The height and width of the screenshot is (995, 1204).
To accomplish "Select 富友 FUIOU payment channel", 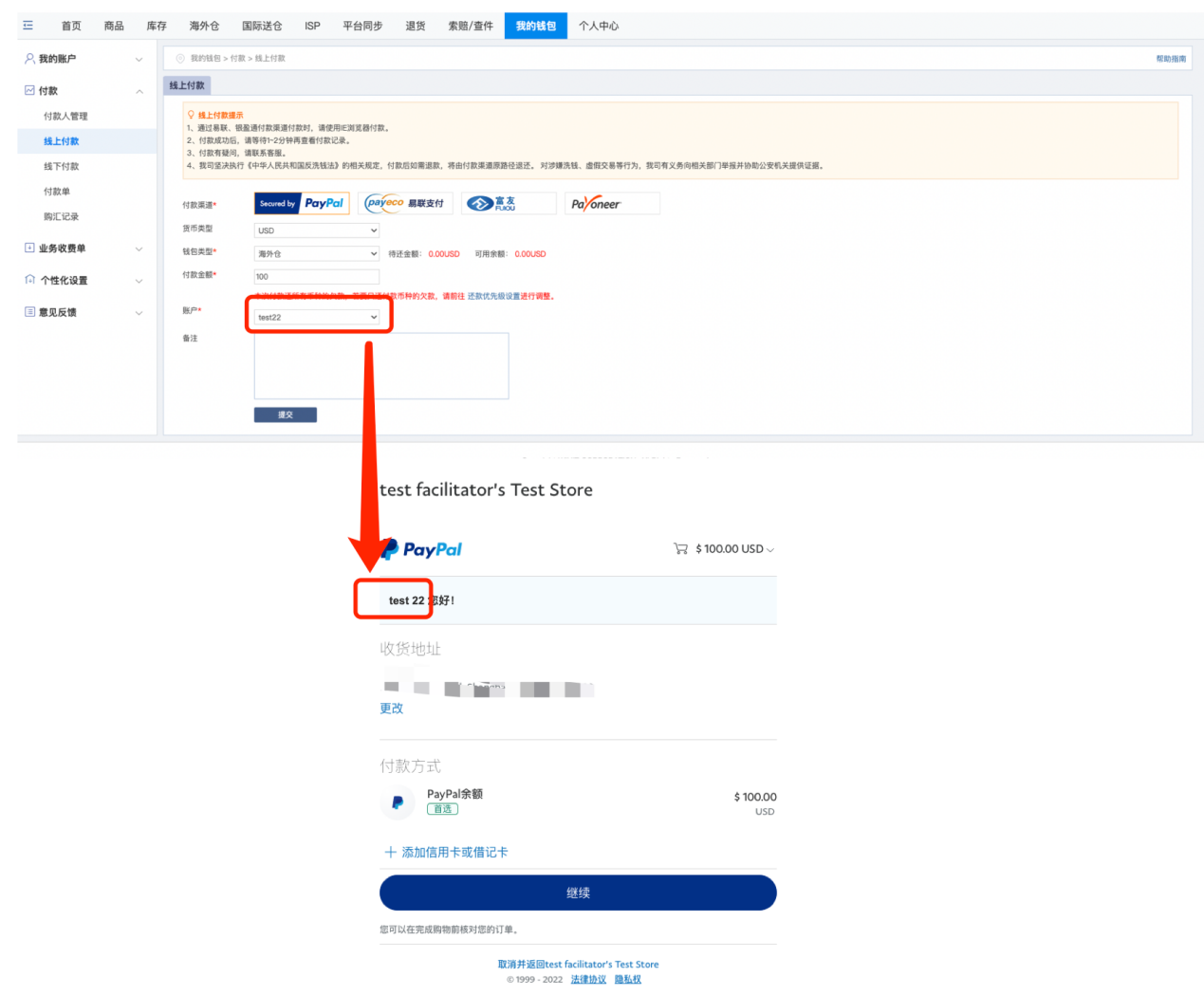I will tap(509, 204).
